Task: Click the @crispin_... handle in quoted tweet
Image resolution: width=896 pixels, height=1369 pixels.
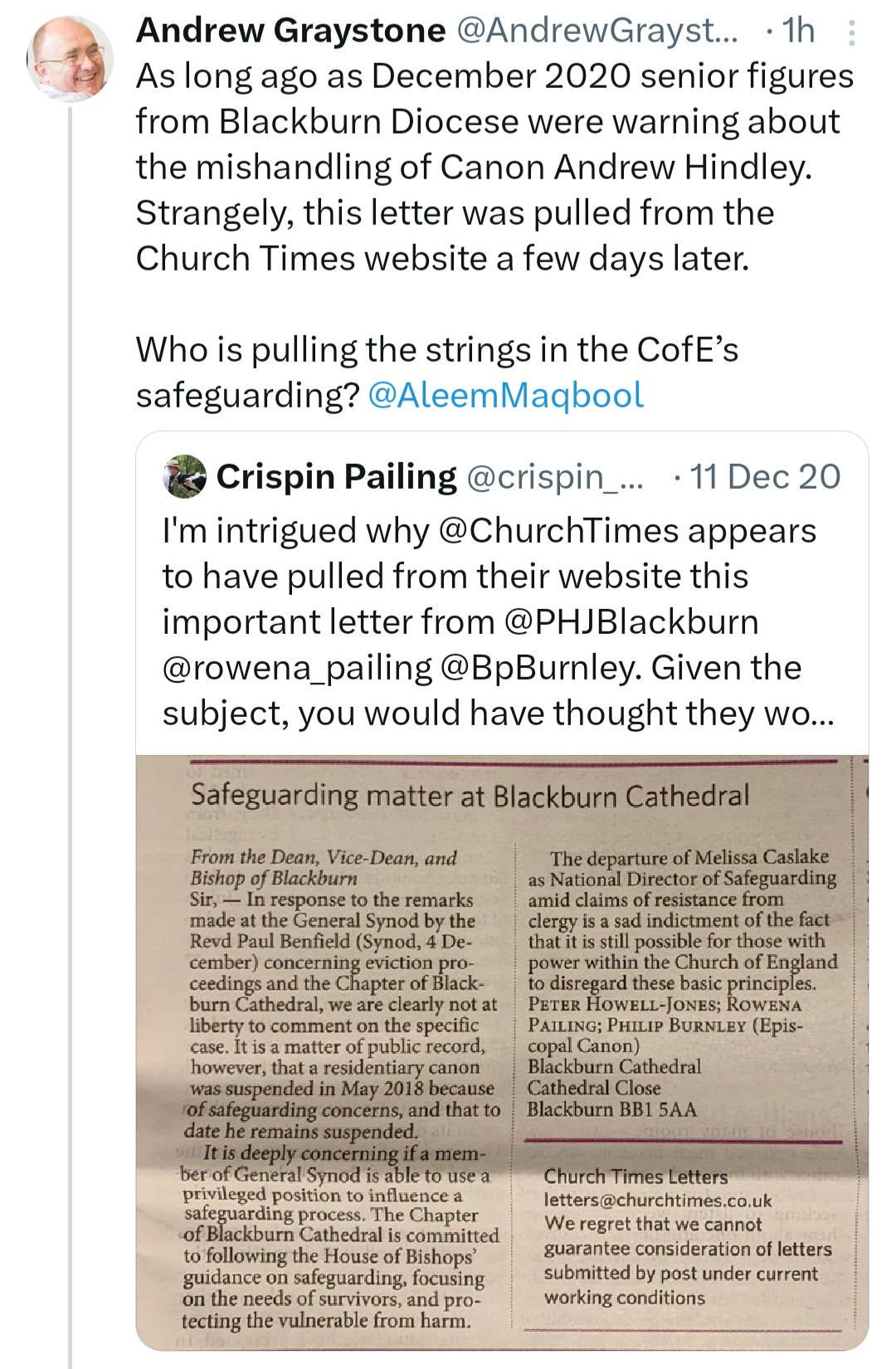Action: 555,477
